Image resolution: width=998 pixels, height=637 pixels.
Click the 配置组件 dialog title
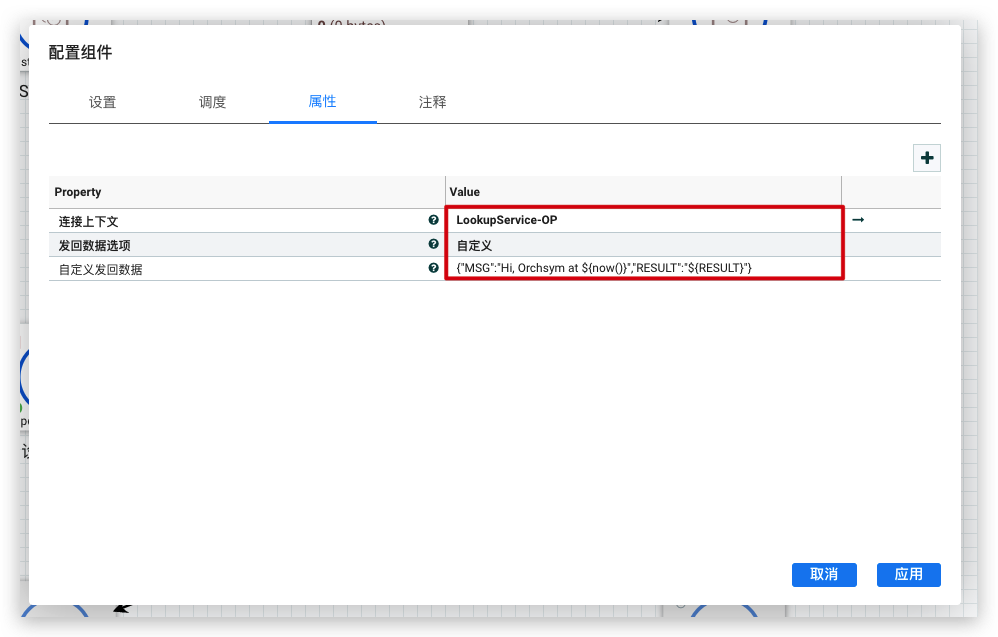[81, 53]
